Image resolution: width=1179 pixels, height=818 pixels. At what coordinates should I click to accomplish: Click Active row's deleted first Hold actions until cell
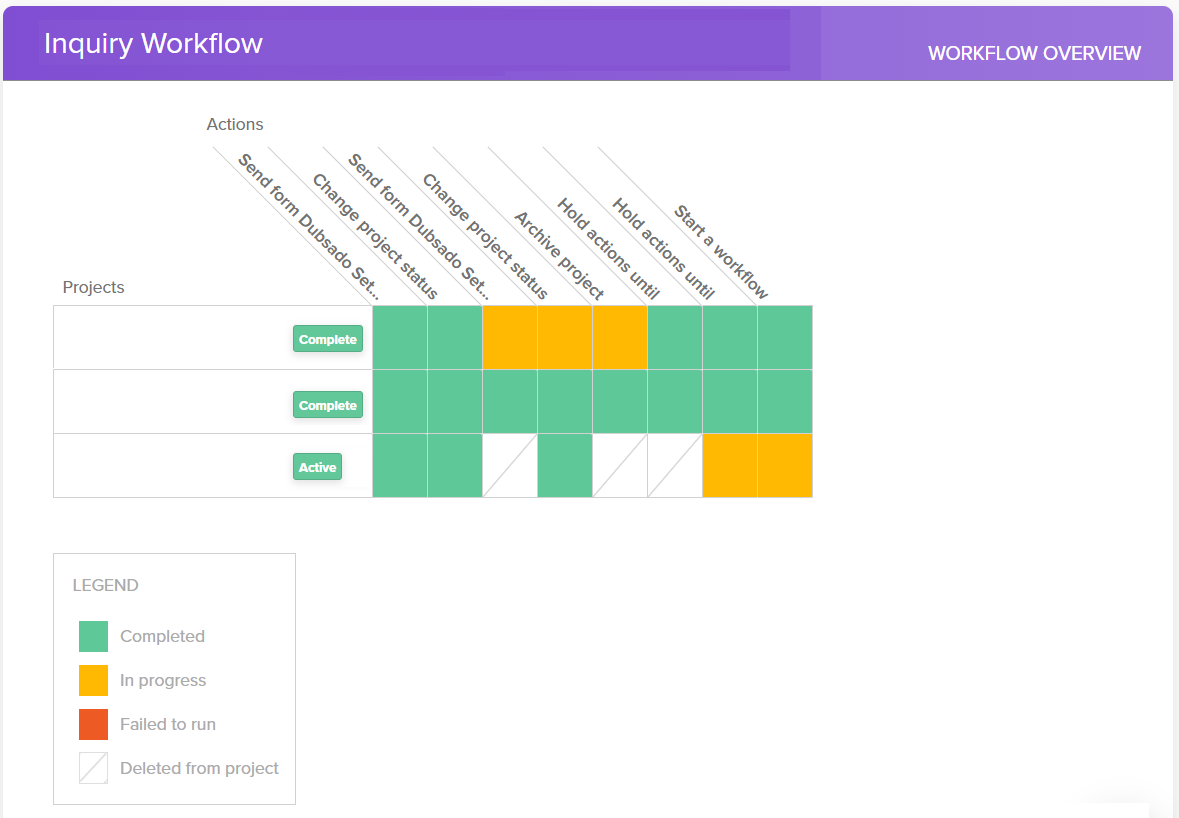[674, 465]
